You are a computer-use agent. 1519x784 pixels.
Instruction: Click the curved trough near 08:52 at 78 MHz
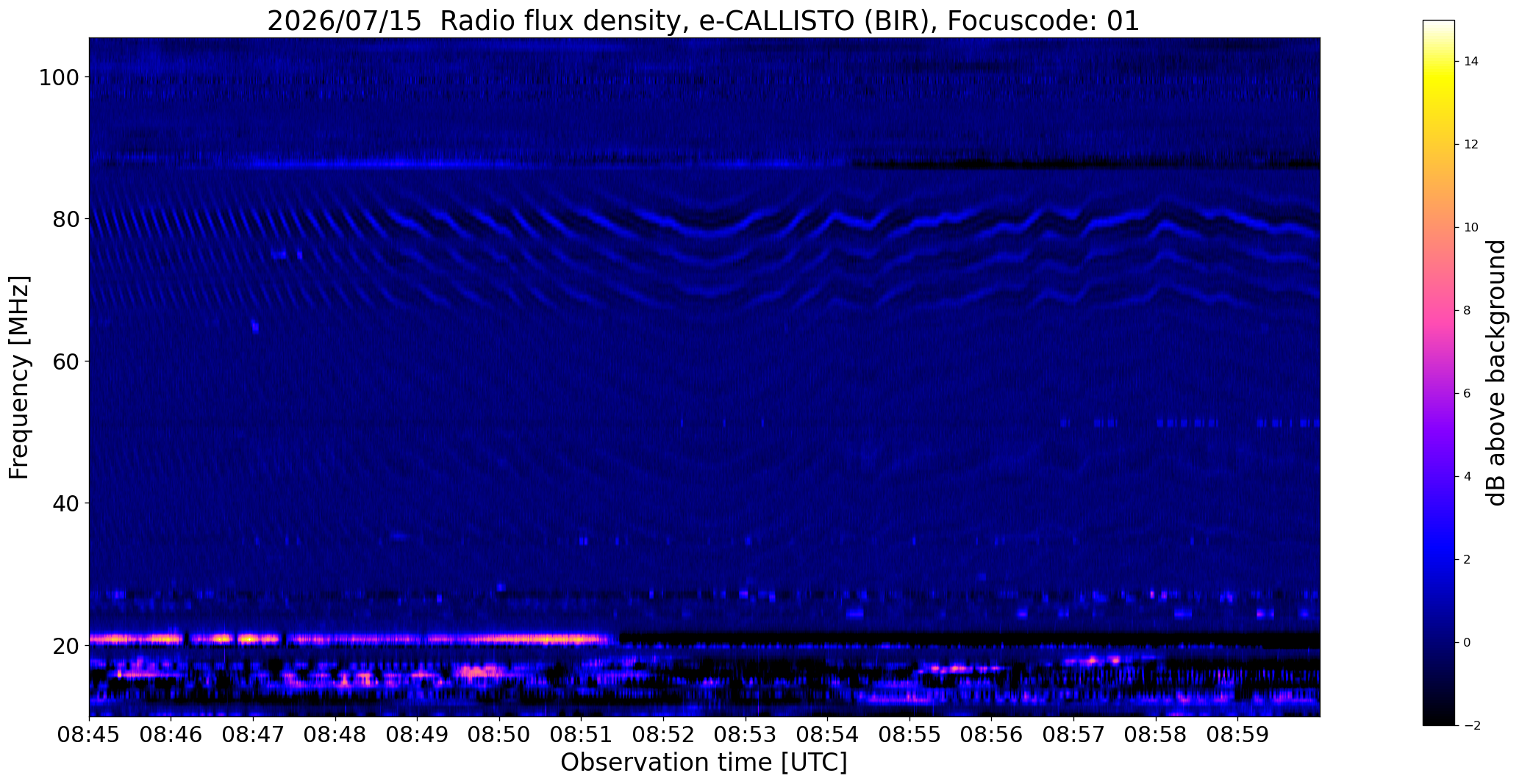pos(710,229)
